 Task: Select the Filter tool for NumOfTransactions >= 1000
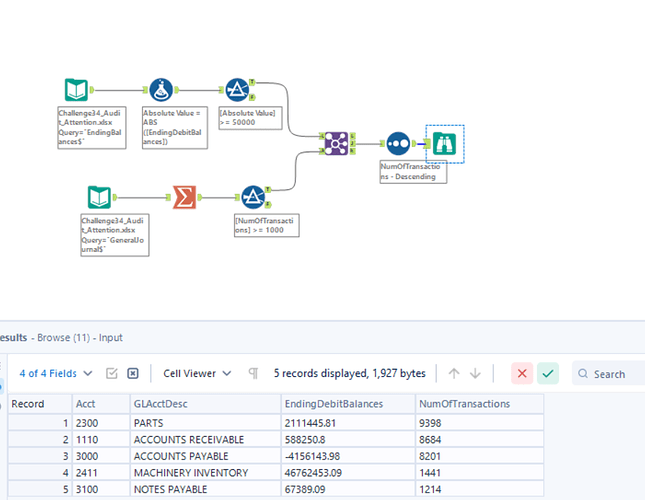253,197
